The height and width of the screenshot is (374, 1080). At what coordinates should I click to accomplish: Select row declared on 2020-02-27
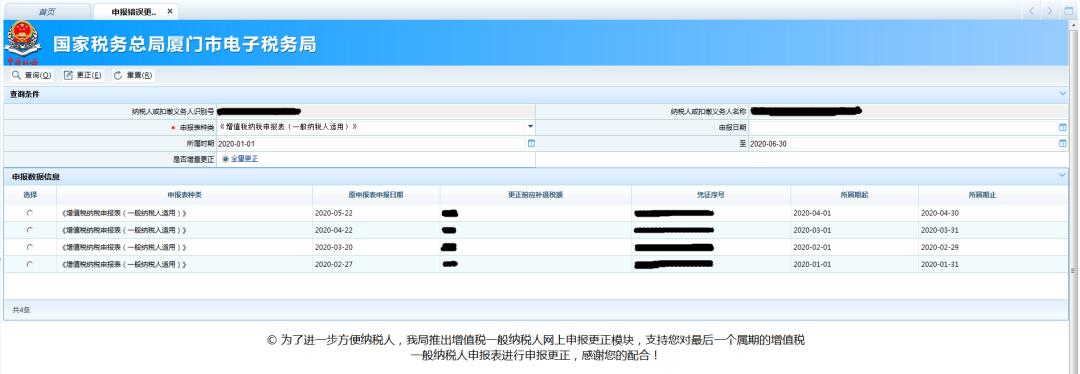tap(29, 264)
